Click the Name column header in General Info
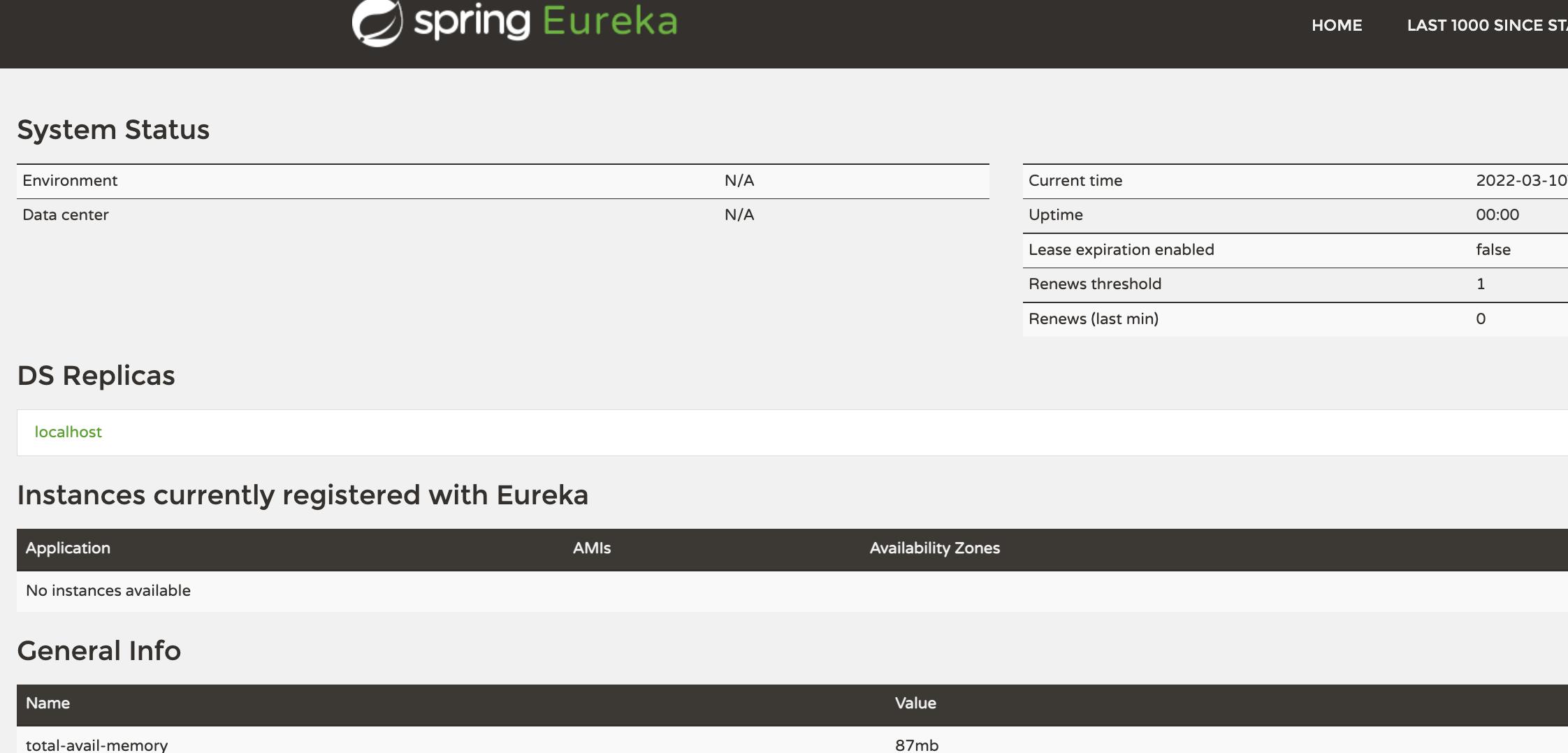Image resolution: width=1568 pixels, height=753 pixels. click(x=48, y=703)
